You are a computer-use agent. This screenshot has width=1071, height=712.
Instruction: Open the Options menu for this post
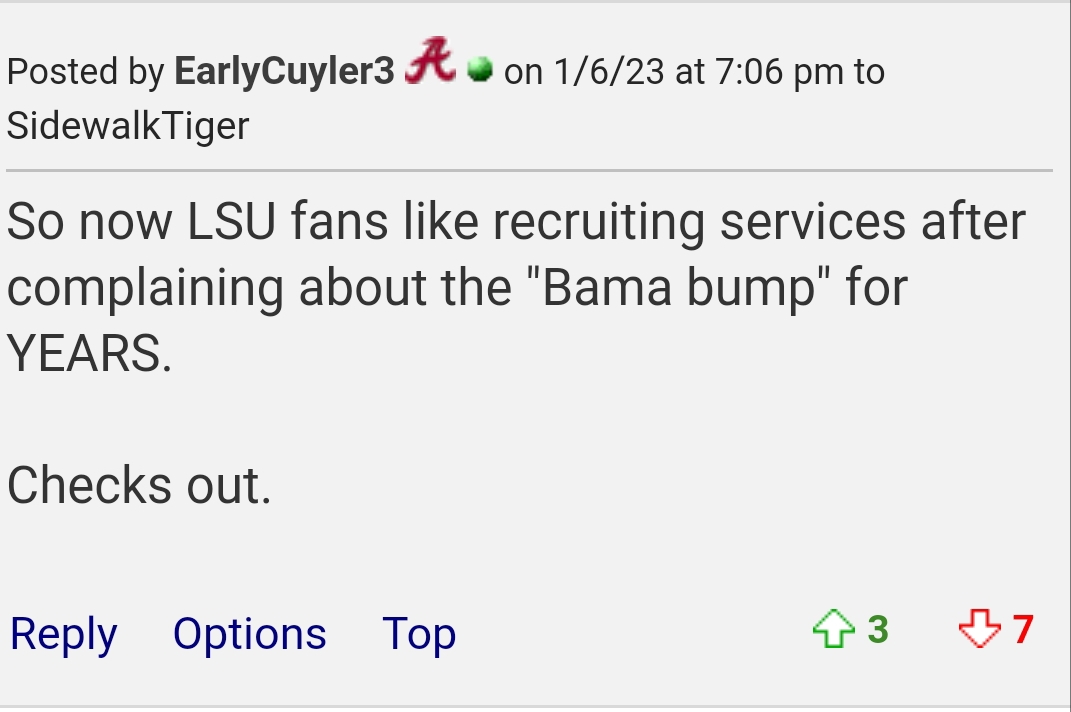(x=249, y=634)
